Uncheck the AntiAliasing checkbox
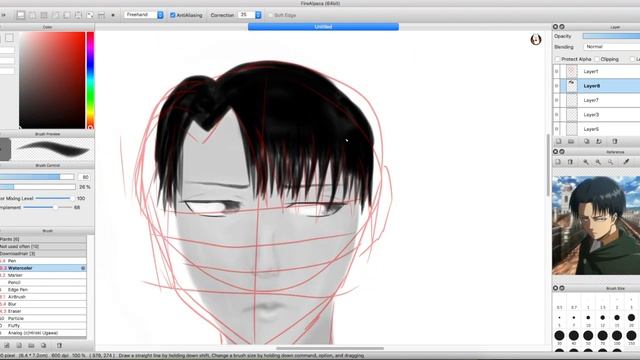 (173, 15)
